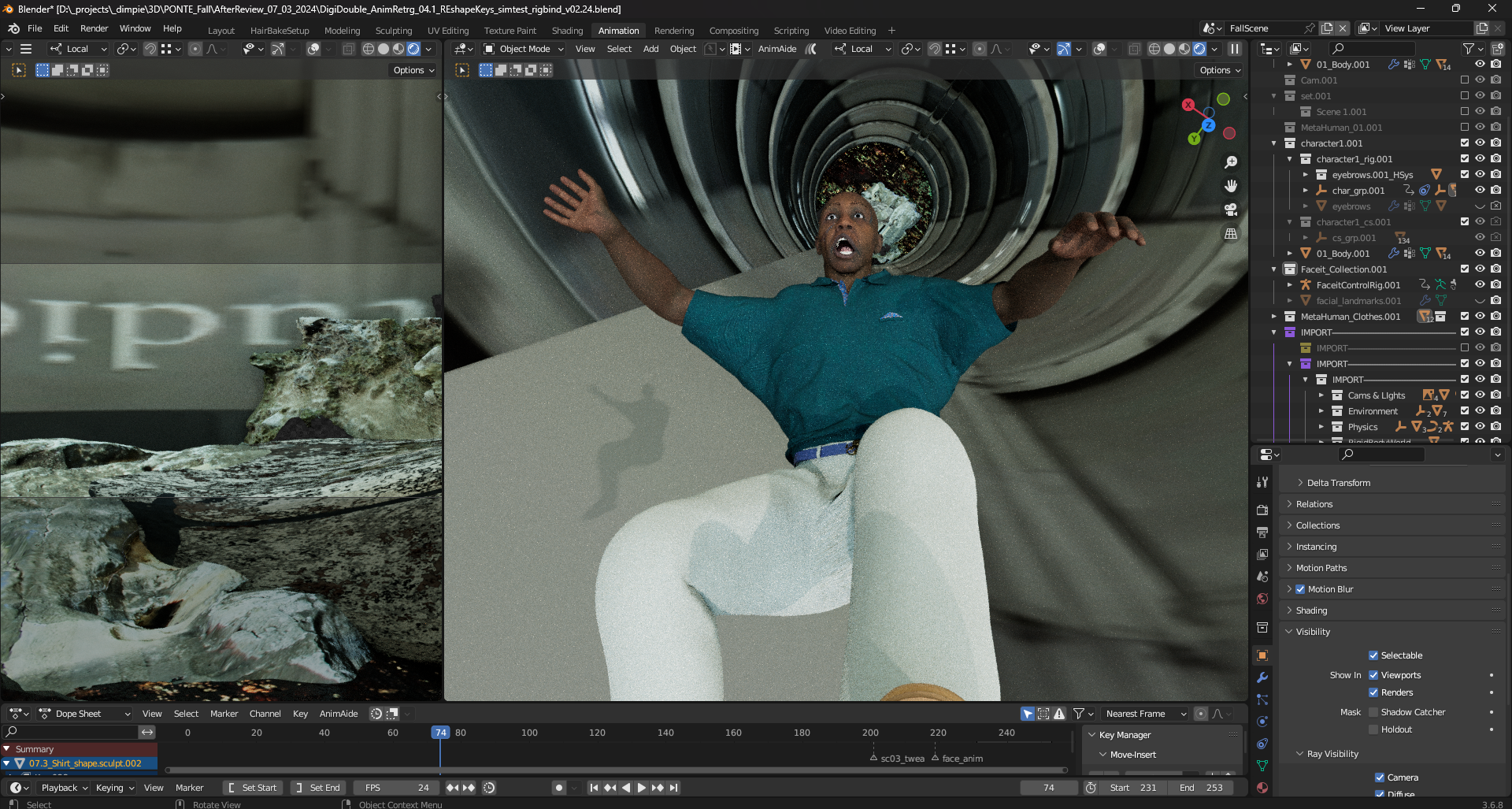
Task: Uncheck the Selectable visibility option
Action: pos(1373,655)
